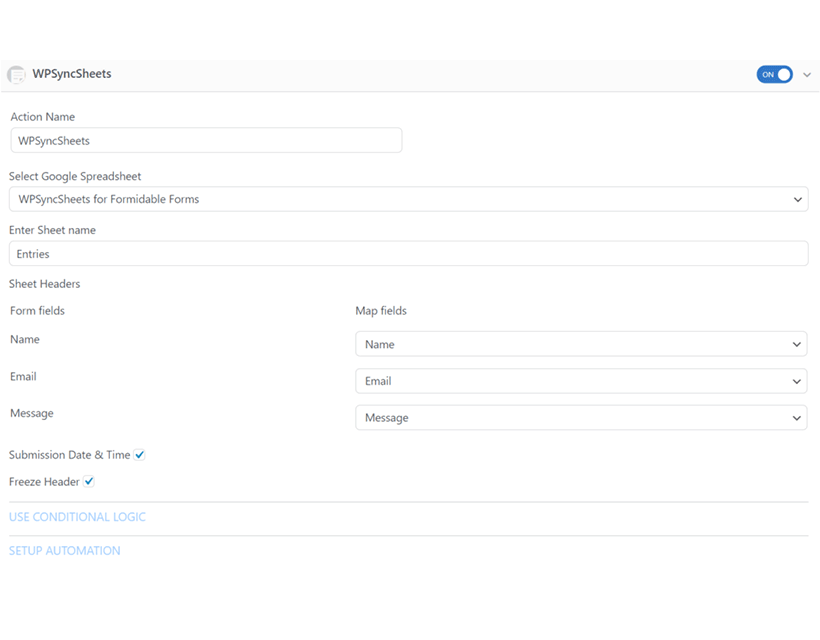Toggle the WPSyncSheets action ON switch
The image size is (820, 640).
coord(775,74)
